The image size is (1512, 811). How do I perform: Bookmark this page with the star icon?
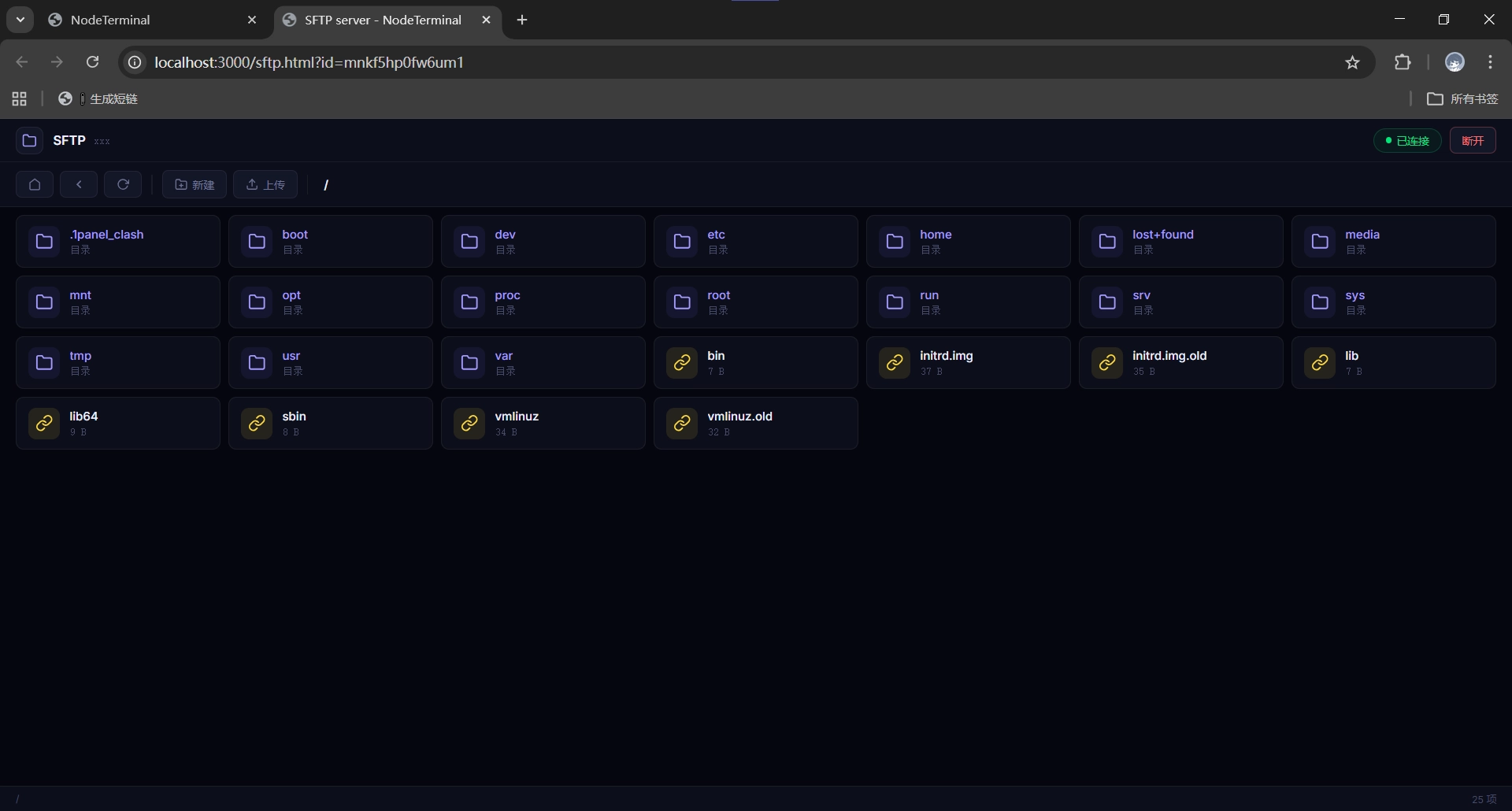pos(1352,63)
